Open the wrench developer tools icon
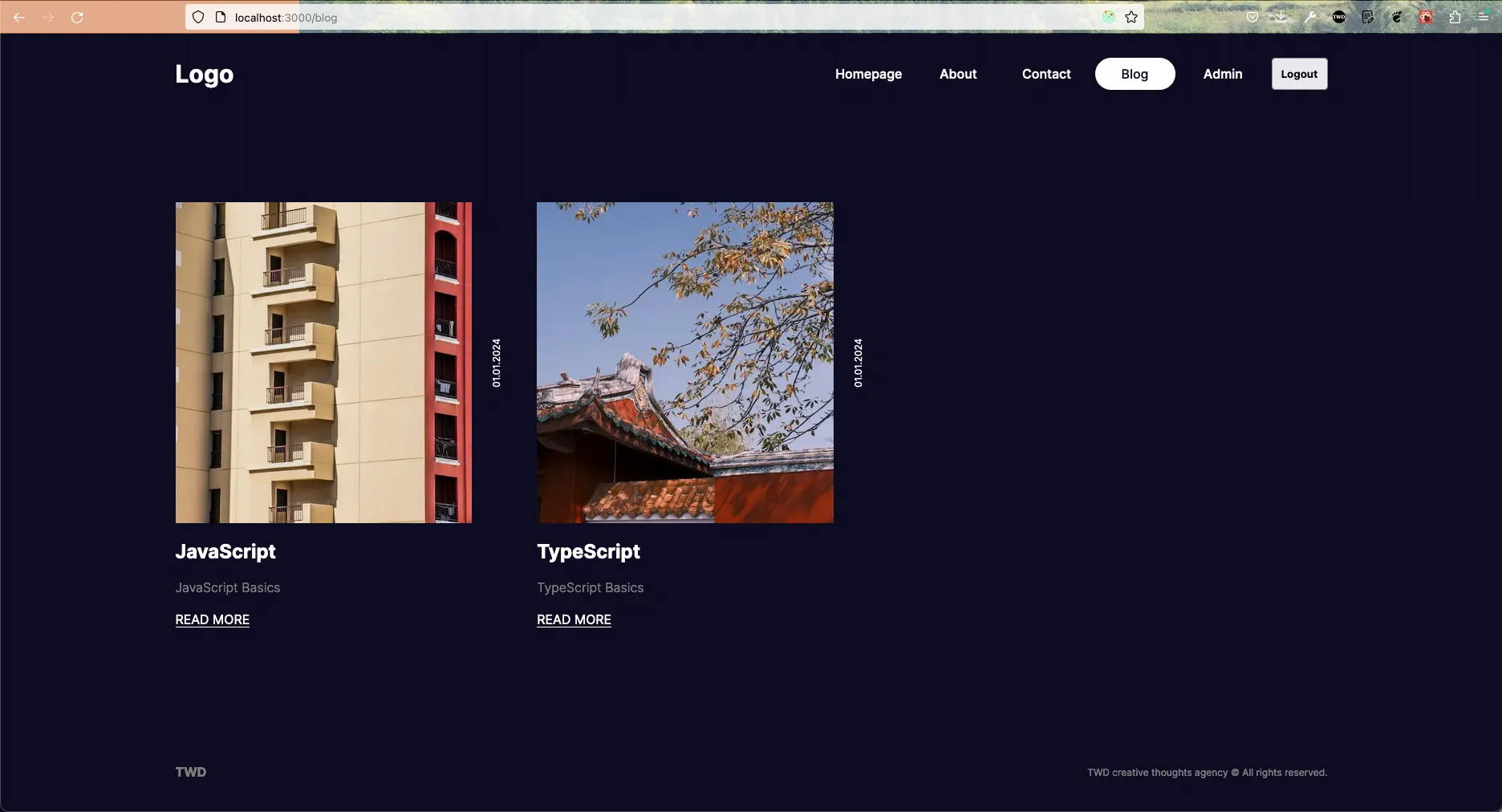The height and width of the screenshot is (812, 1502). click(x=1310, y=17)
